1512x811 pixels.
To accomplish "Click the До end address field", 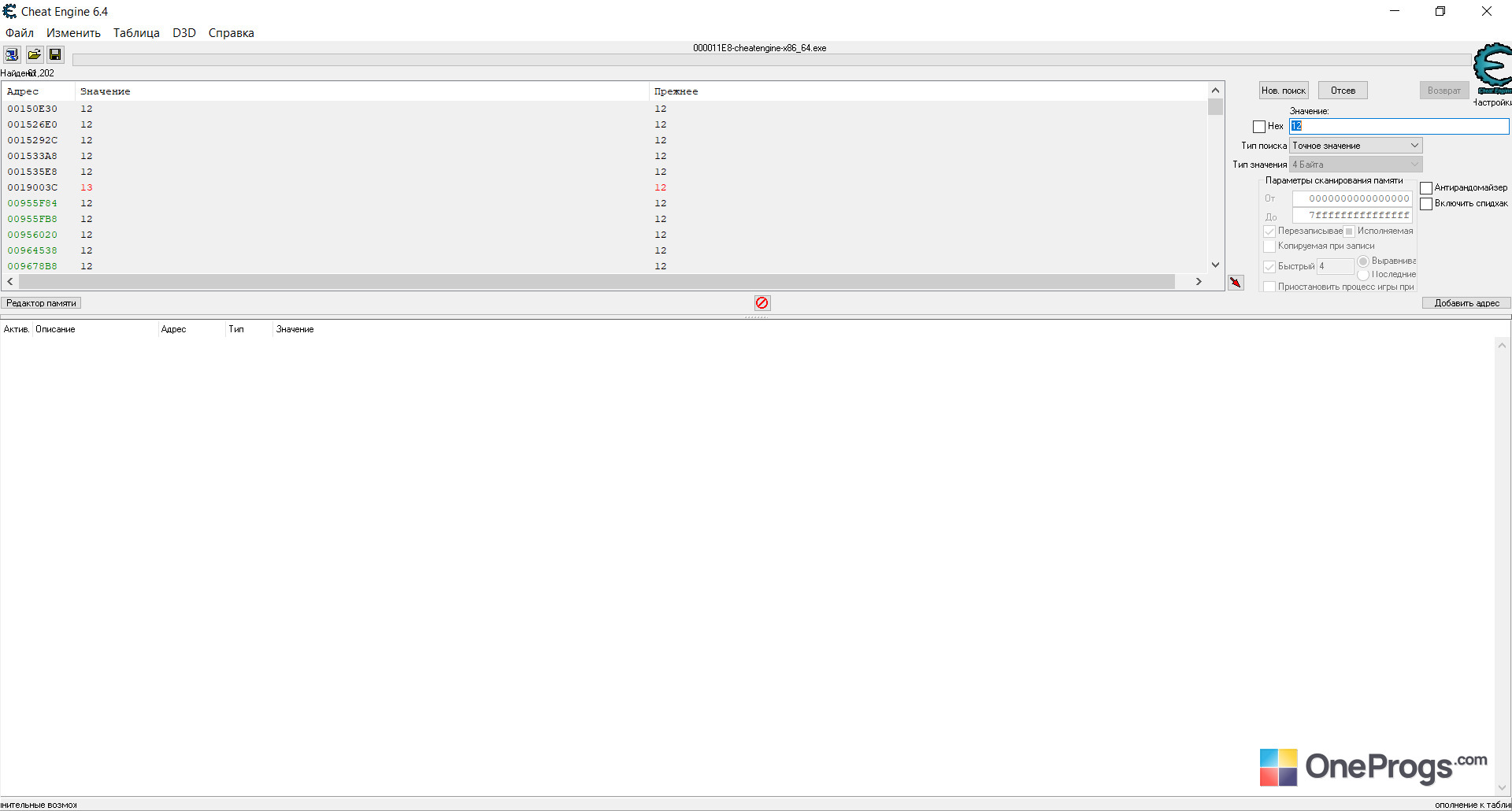I will [x=1352, y=215].
